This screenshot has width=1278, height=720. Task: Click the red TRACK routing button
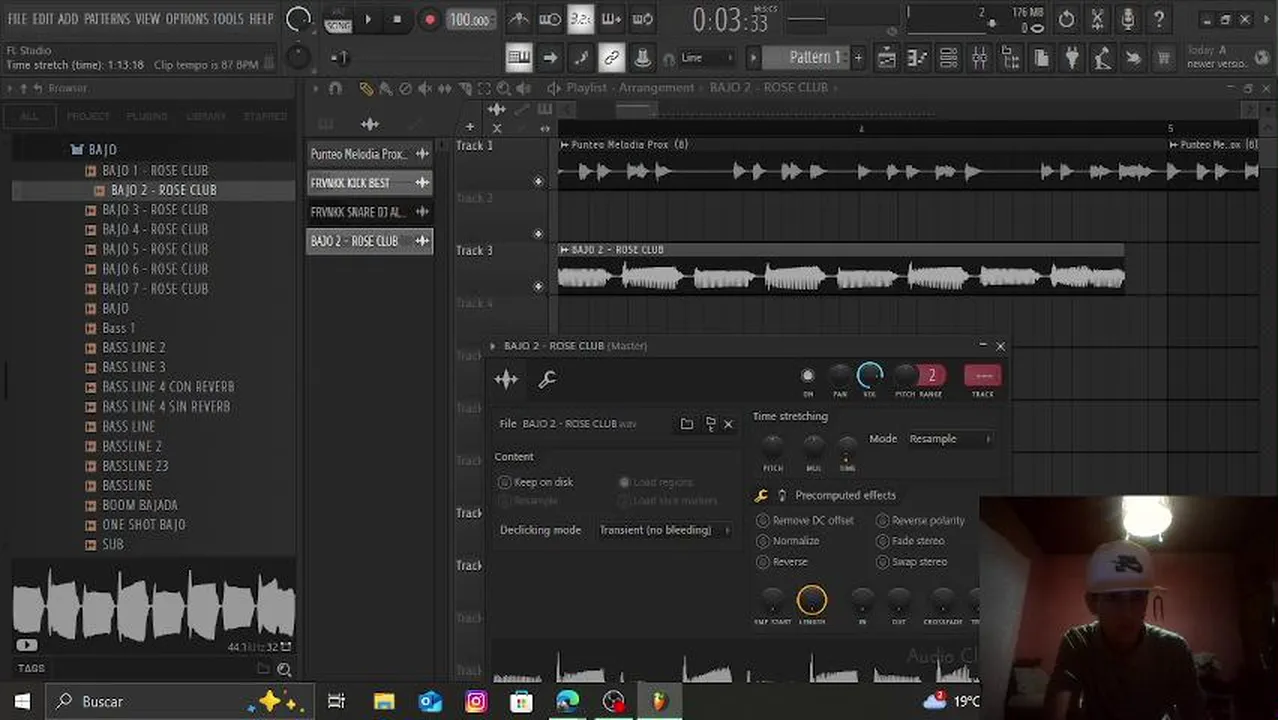[983, 376]
